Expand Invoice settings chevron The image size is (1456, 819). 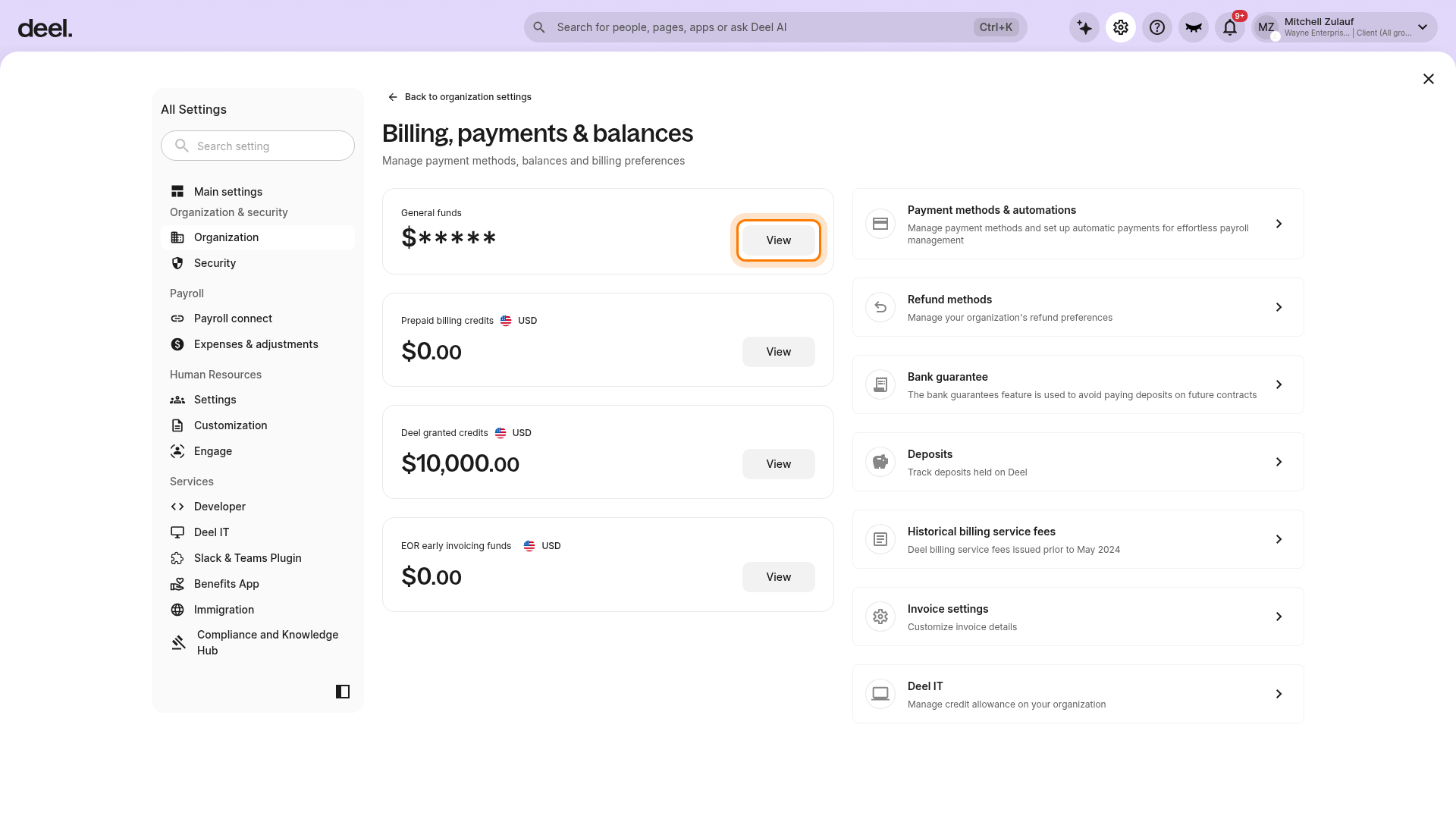tap(1279, 617)
